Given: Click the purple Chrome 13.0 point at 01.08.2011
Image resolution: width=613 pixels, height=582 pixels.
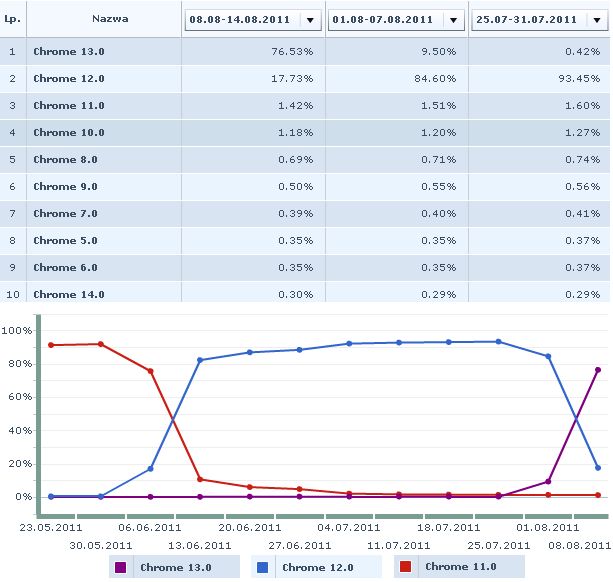Looking at the screenshot, I should 548,482.
